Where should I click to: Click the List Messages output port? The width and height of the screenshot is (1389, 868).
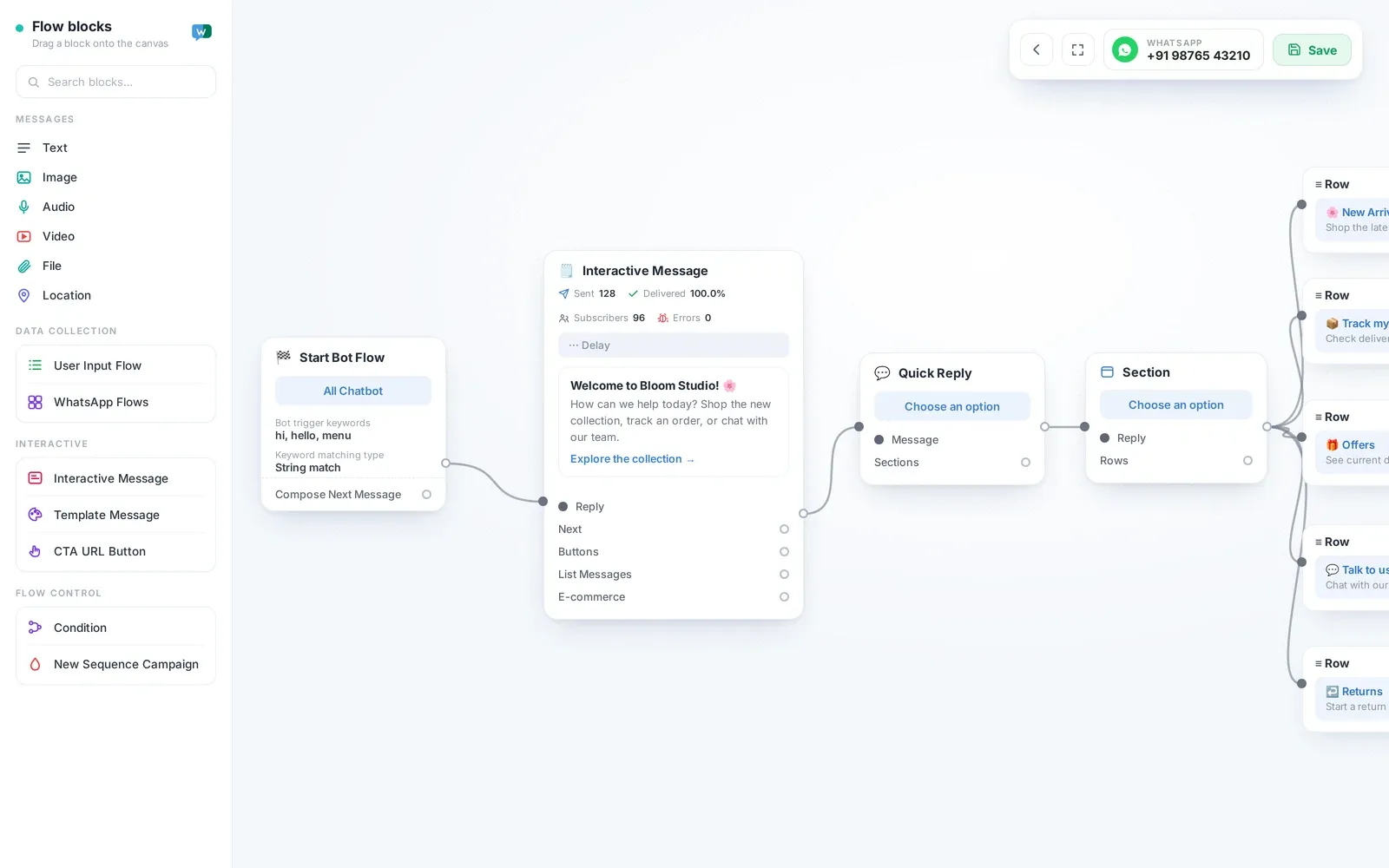(x=784, y=575)
